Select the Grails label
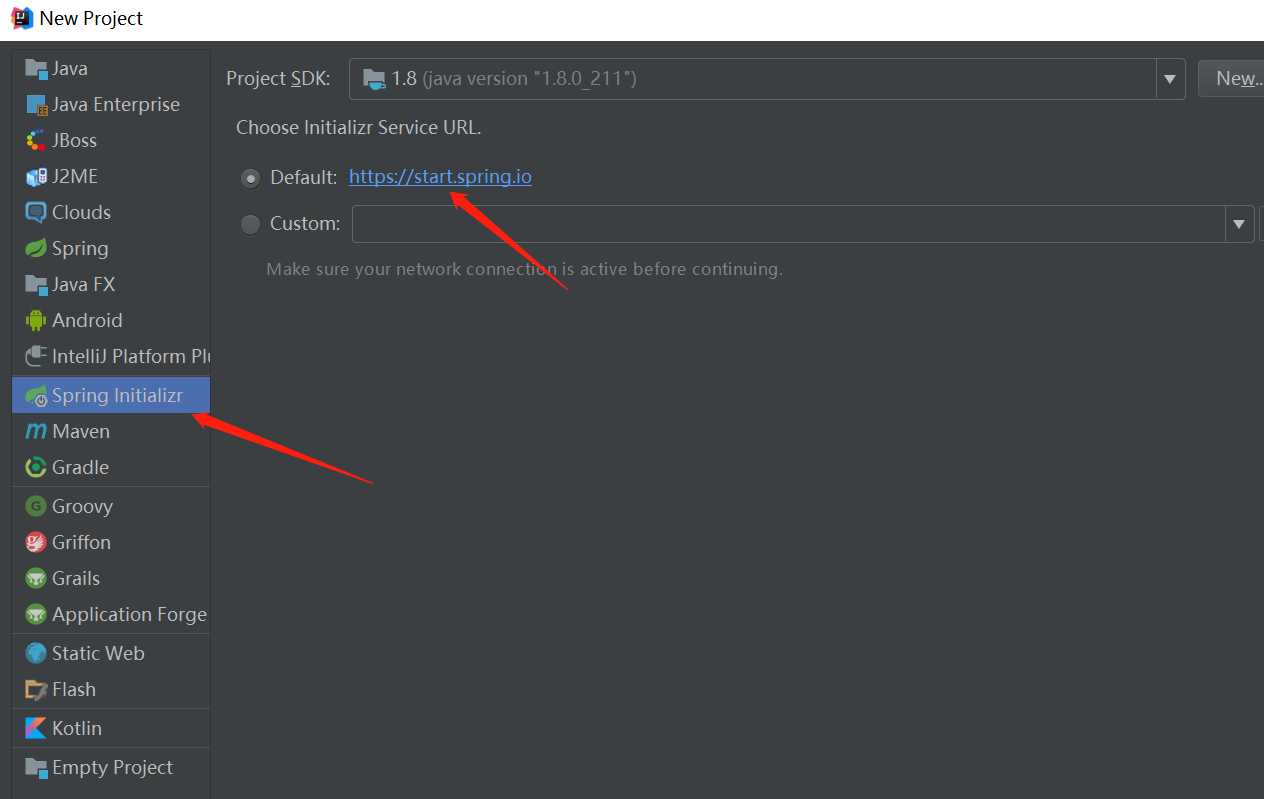The height and width of the screenshot is (799, 1264). [x=76, y=579]
